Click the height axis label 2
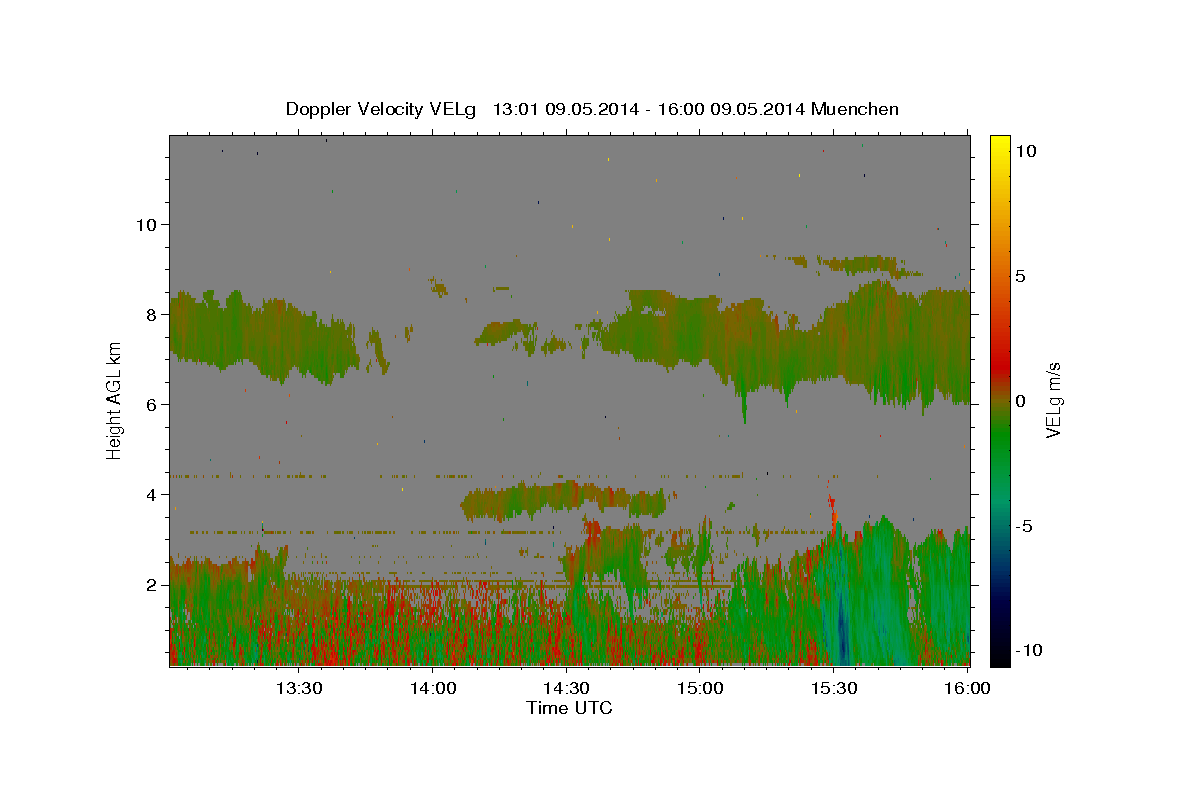 [151, 585]
